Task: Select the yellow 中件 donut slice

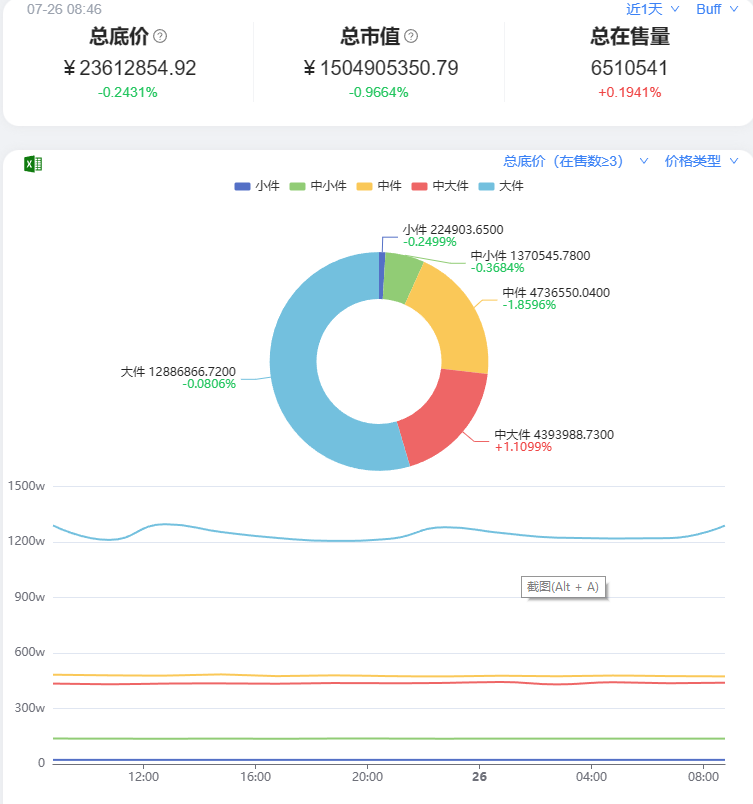Action: [451, 318]
